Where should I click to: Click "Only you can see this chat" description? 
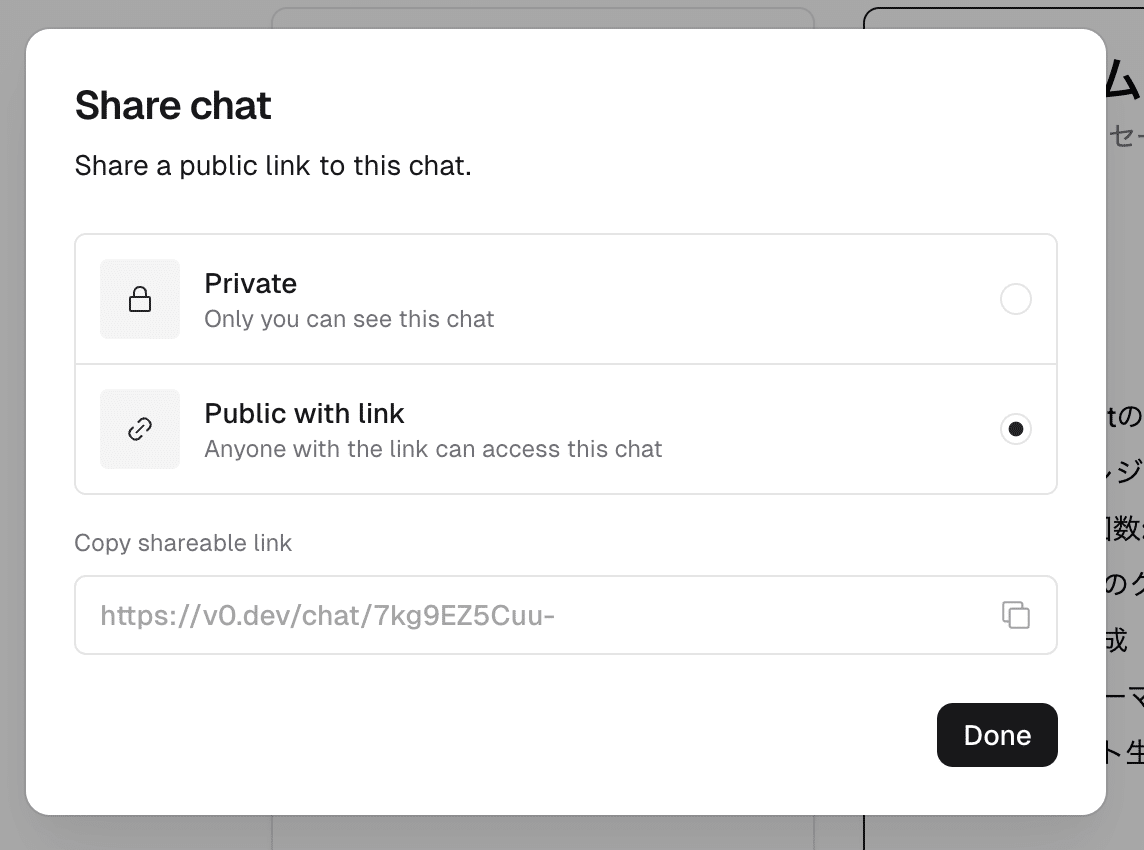tap(349, 320)
